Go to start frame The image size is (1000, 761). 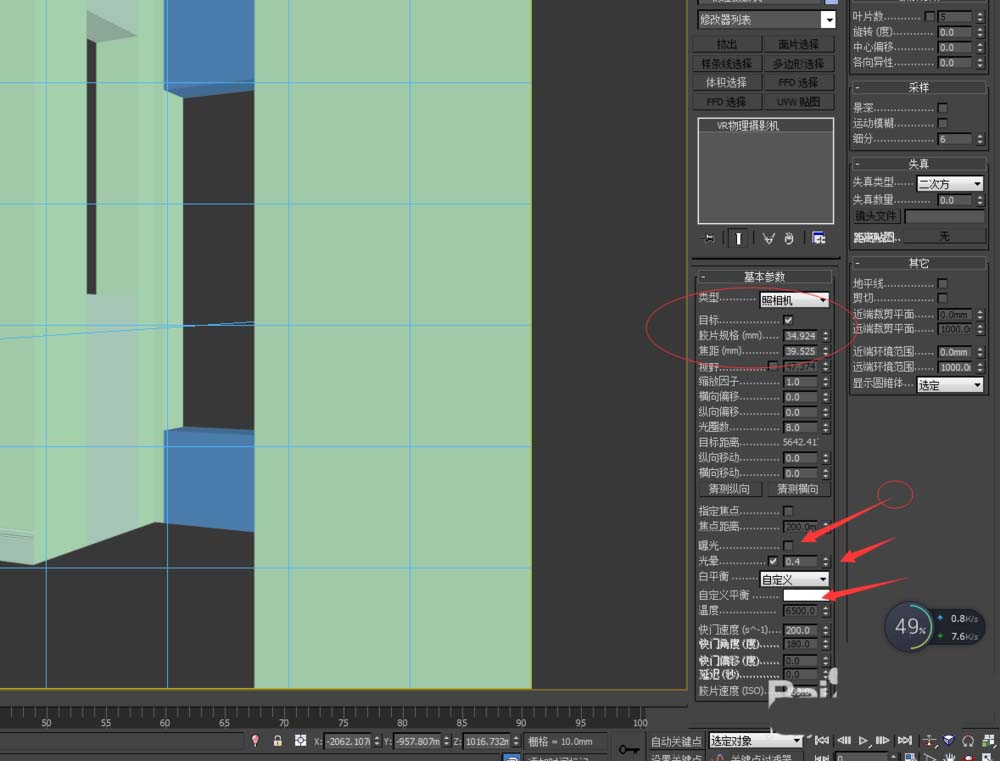coord(821,740)
